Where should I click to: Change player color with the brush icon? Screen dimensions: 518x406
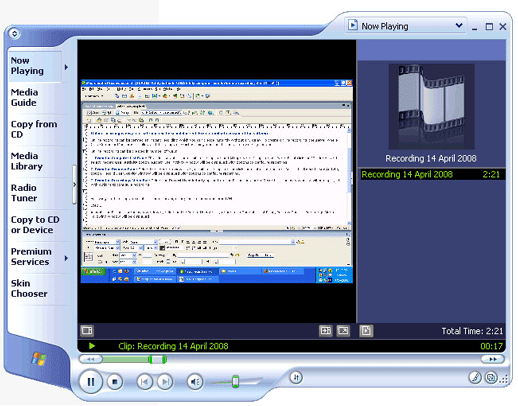(x=475, y=378)
